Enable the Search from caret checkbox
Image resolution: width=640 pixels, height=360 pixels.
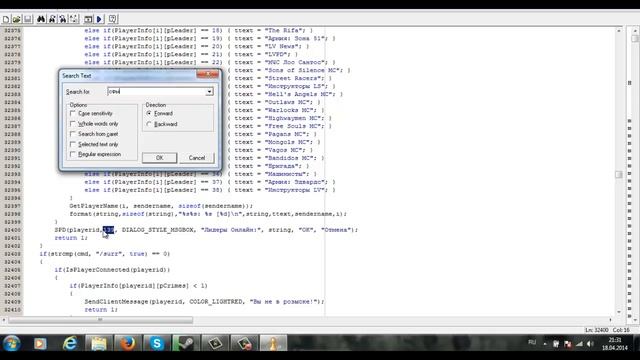73,134
